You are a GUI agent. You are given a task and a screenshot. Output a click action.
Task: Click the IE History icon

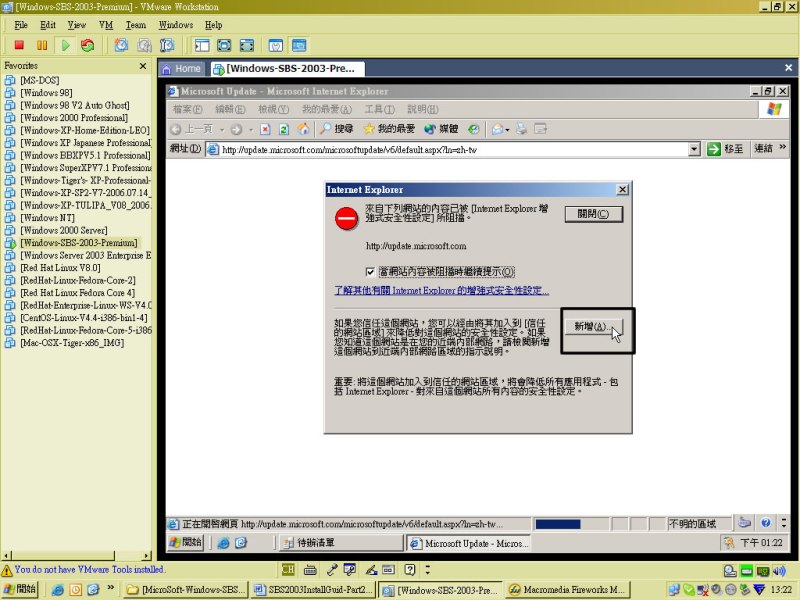tap(474, 130)
